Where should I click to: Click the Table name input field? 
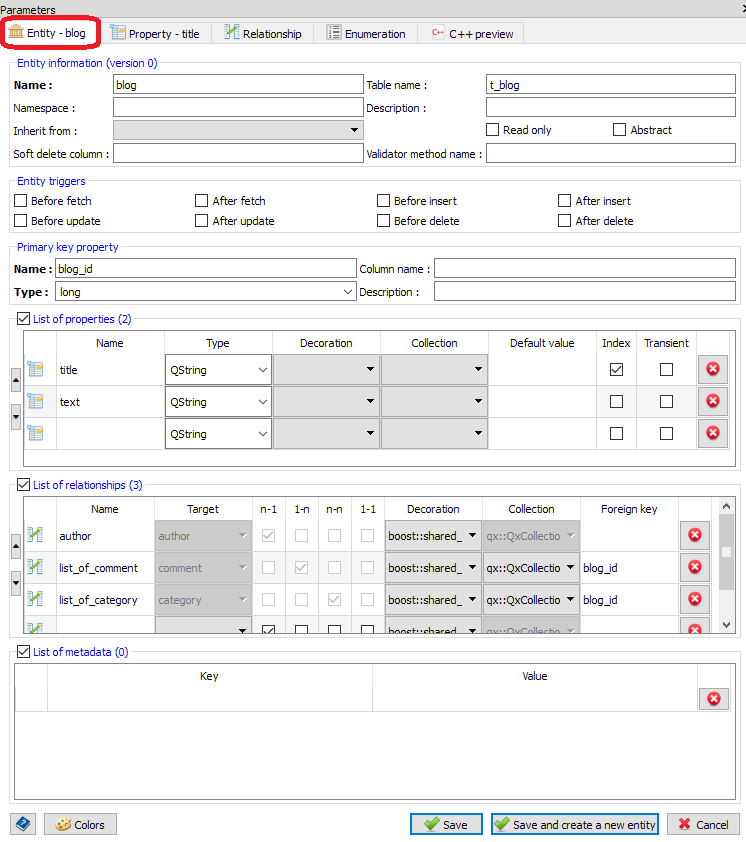[610, 85]
